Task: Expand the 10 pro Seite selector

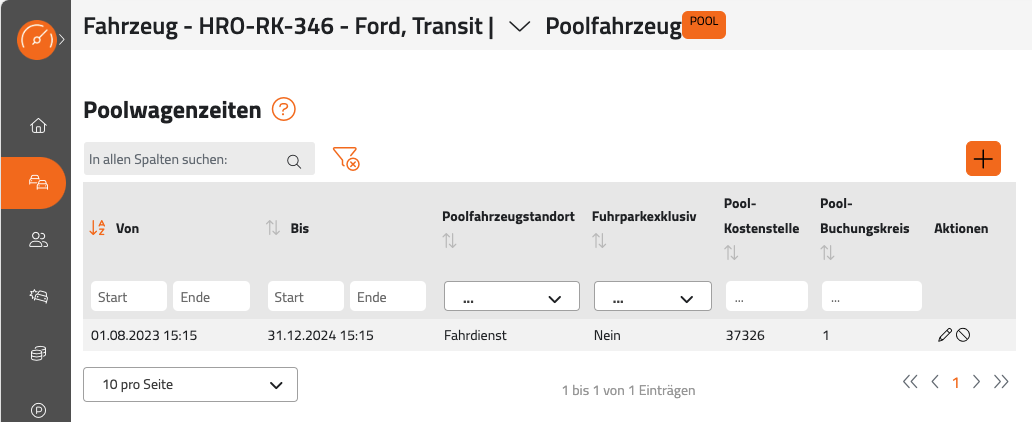Action: (x=190, y=384)
